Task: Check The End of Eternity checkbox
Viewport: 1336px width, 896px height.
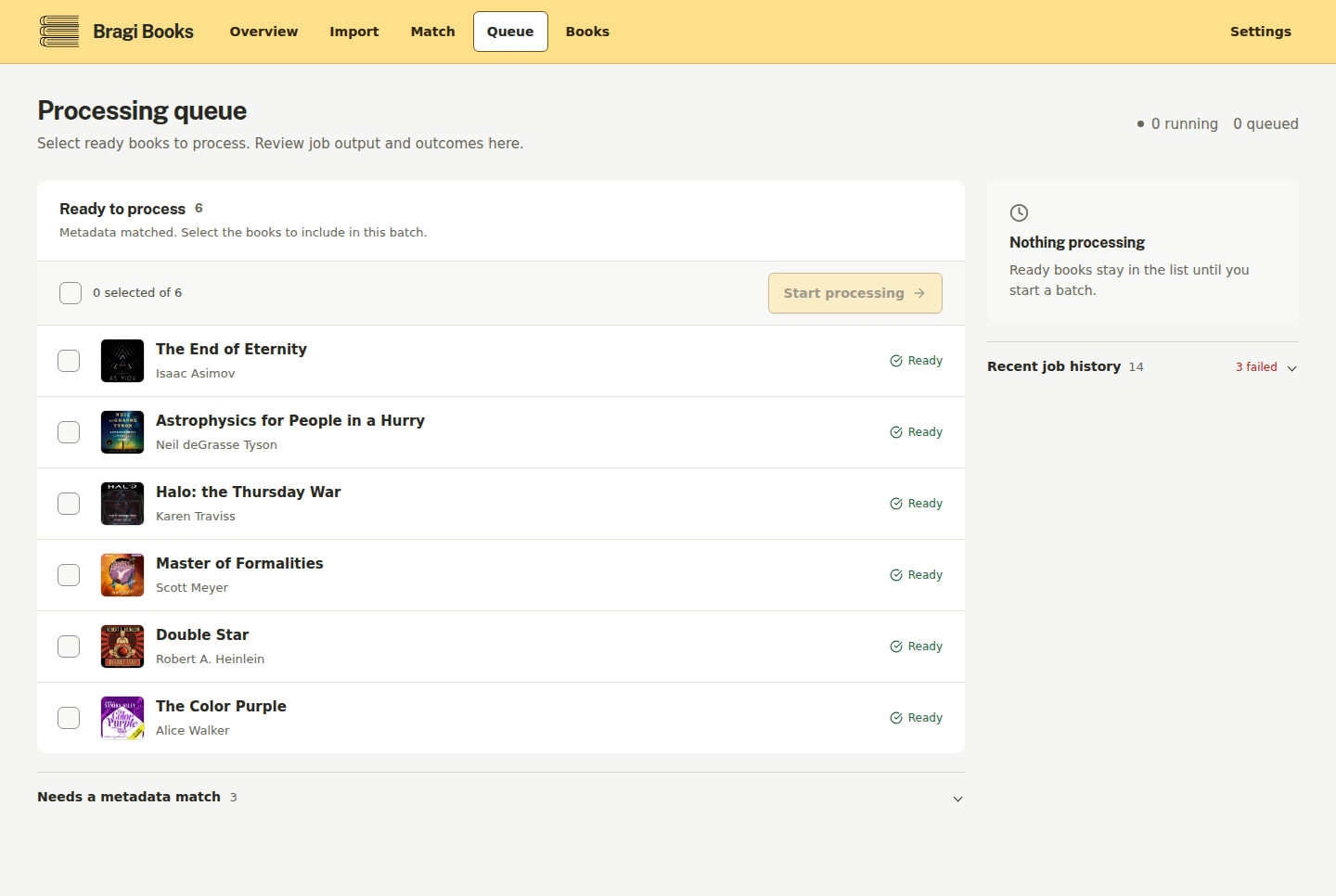Action: point(69,361)
